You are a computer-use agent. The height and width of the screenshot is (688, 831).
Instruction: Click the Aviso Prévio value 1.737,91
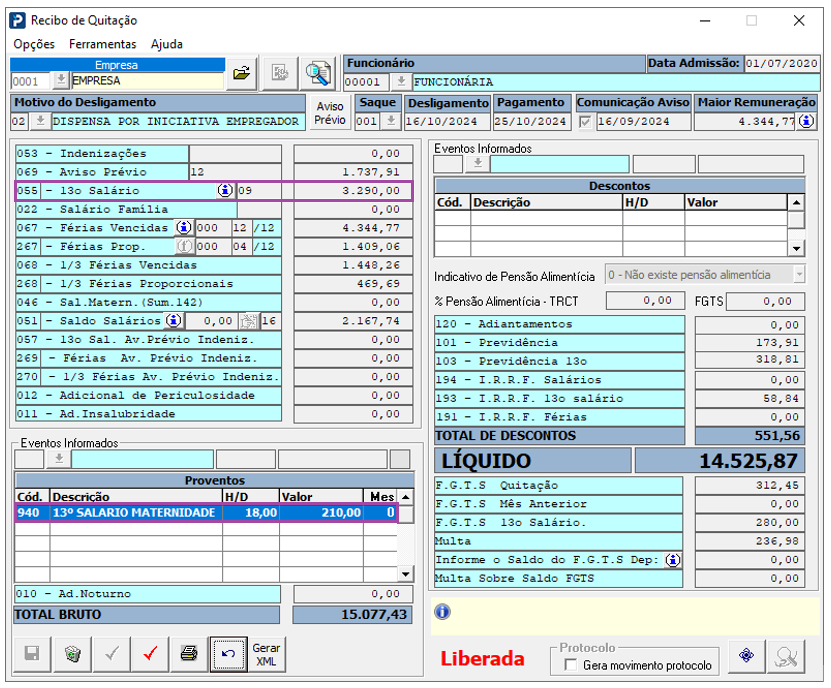(x=353, y=172)
